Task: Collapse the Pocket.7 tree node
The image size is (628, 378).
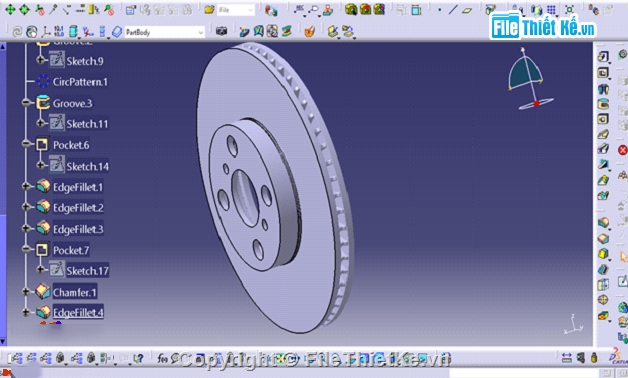Action: [26, 249]
